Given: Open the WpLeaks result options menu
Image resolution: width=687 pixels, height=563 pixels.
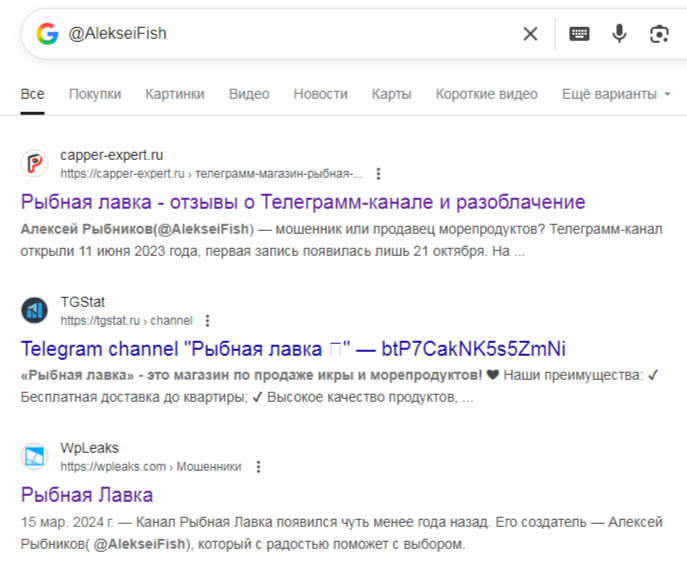Looking at the screenshot, I should pyautogui.click(x=259, y=467).
